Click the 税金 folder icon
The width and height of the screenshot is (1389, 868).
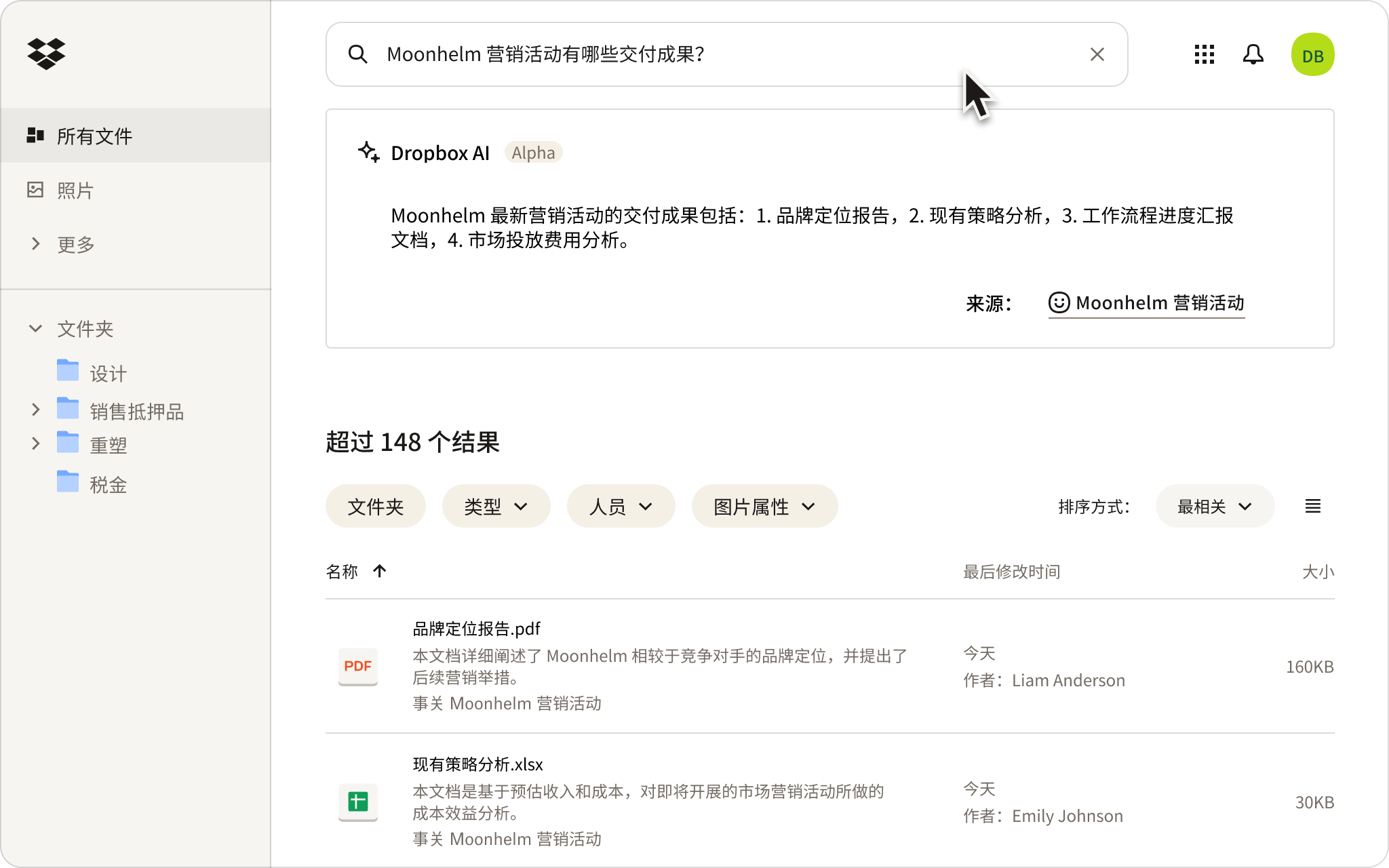click(68, 481)
